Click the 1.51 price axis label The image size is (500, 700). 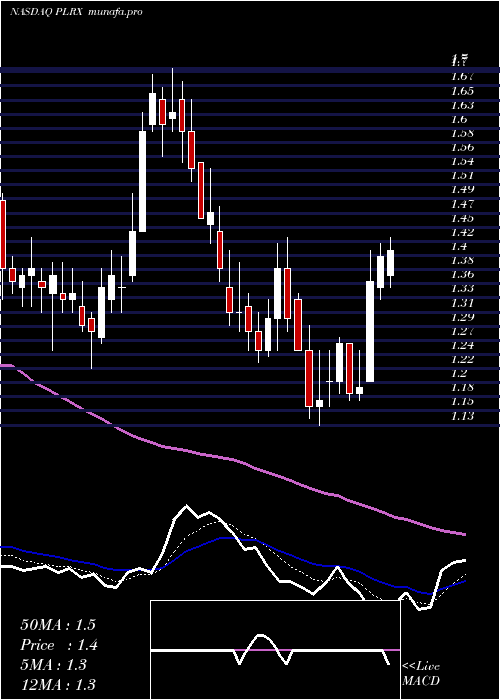coord(462,175)
